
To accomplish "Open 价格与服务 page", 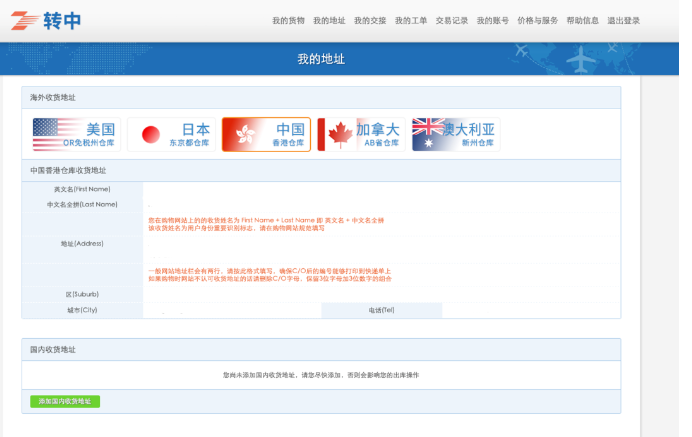I will [x=538, y=21].
